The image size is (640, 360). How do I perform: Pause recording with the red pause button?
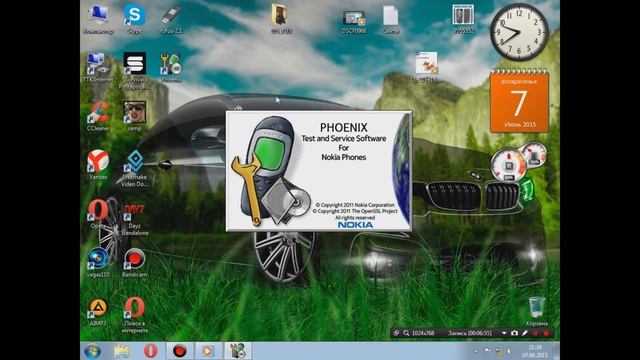point(535,333)
